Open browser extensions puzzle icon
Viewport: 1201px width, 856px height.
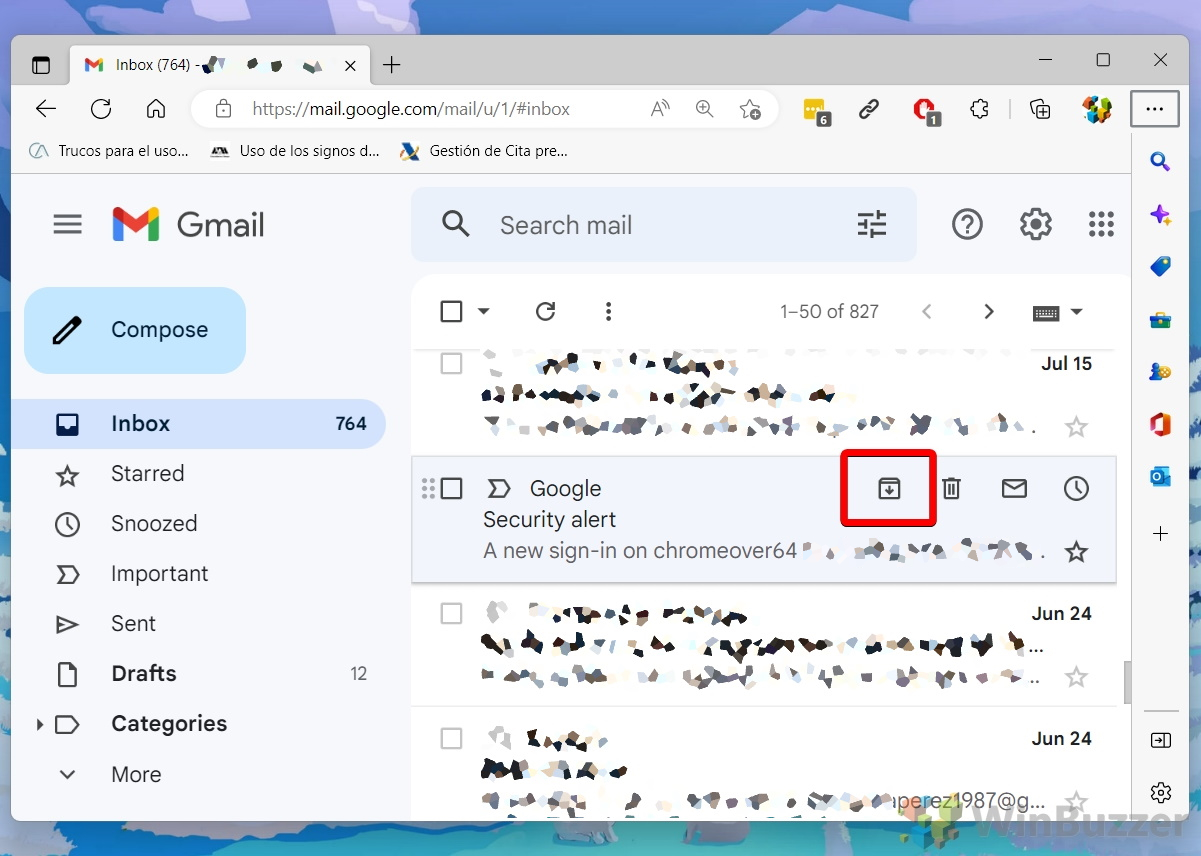pos(979,109)
